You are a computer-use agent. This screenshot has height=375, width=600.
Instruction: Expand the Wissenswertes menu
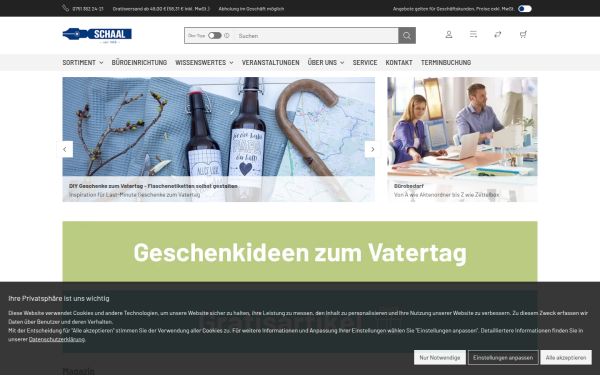[x=204, y=62]
